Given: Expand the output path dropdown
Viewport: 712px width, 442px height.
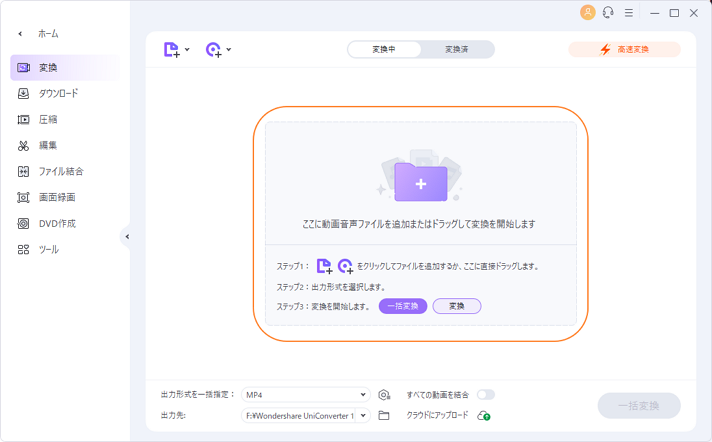Looking at the screenshot, I should 363,415.
